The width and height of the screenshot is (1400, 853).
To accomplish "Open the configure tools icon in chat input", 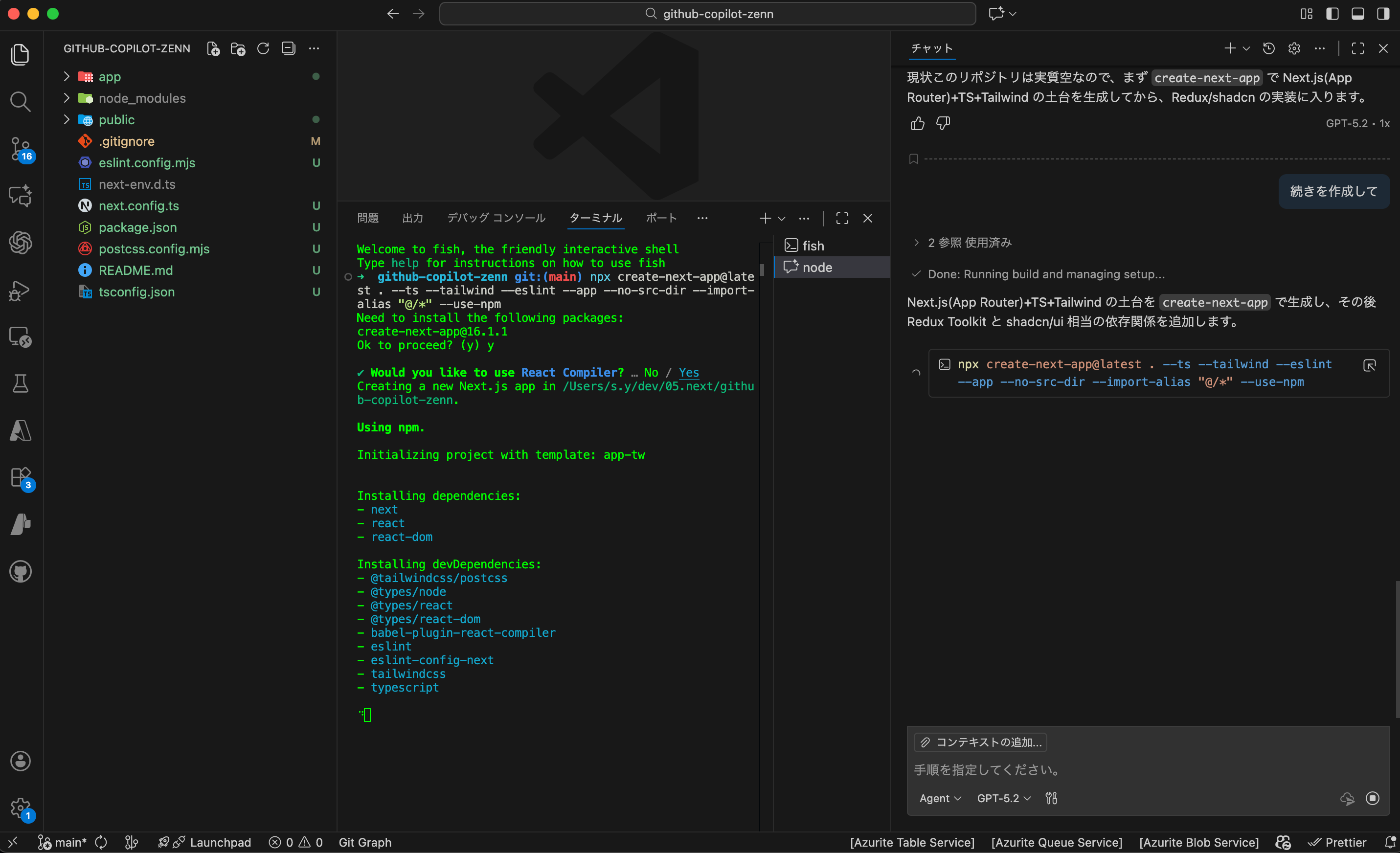I will pos(1051,798).
